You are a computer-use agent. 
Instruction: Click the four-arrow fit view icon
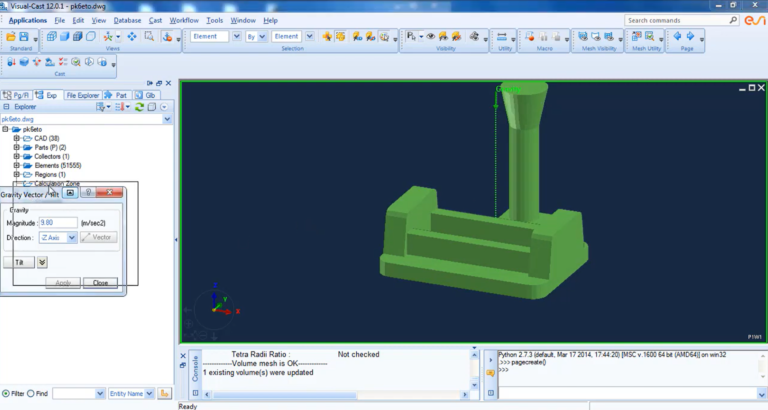point(132,37)
